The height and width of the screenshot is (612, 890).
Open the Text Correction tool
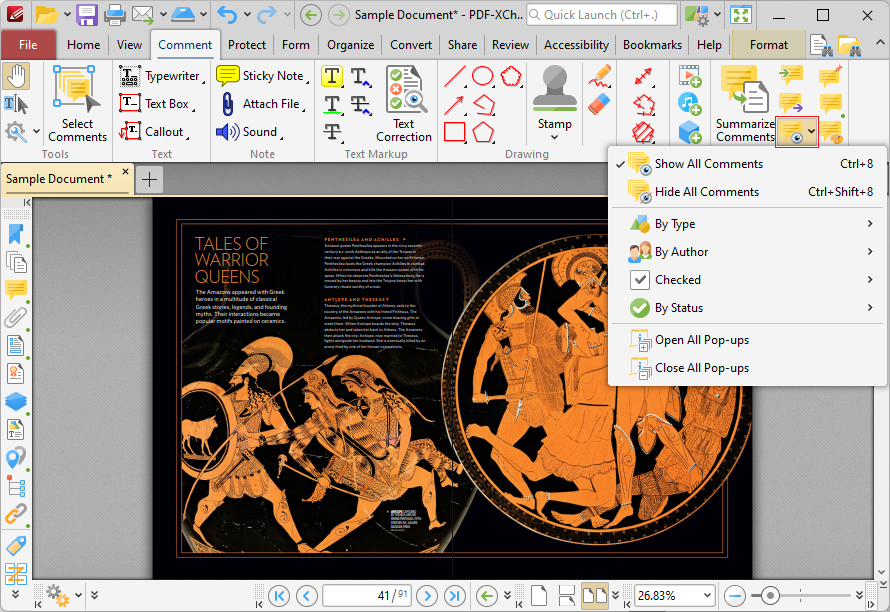(x=404, y=104)
